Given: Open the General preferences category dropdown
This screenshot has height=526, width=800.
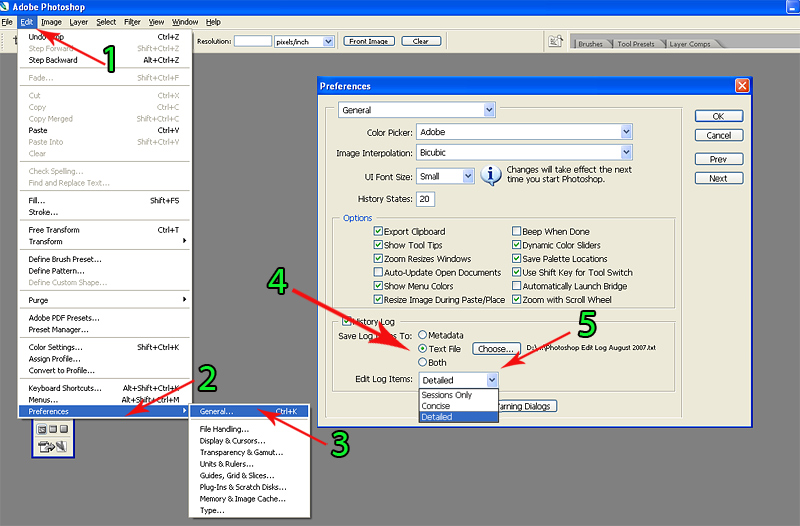Looking at the screenshot, I should tap(416, 110).
